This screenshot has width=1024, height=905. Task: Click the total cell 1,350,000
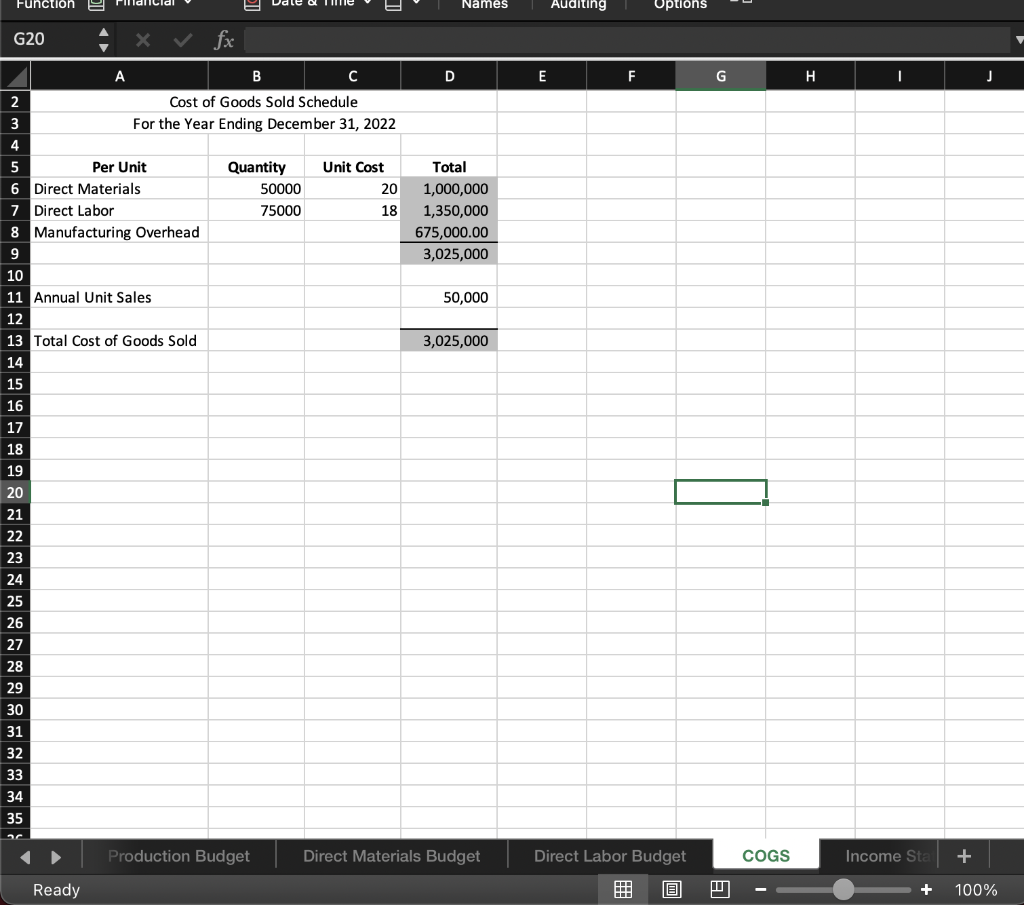[x=449, y=210]
